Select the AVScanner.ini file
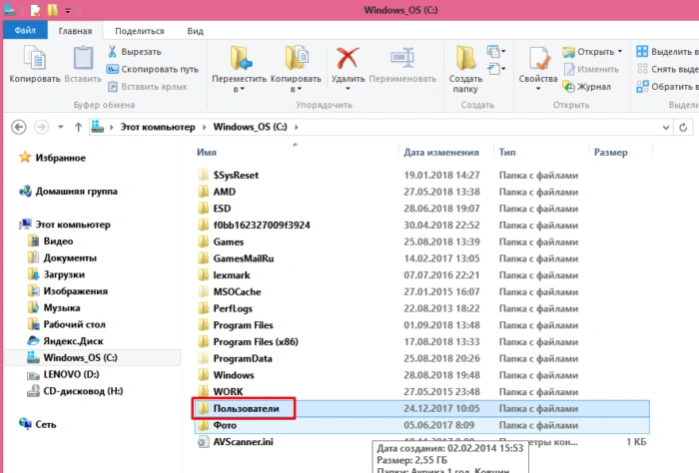Image resolution: width=699 pixels, height=473 pixels. pos(422,442)
